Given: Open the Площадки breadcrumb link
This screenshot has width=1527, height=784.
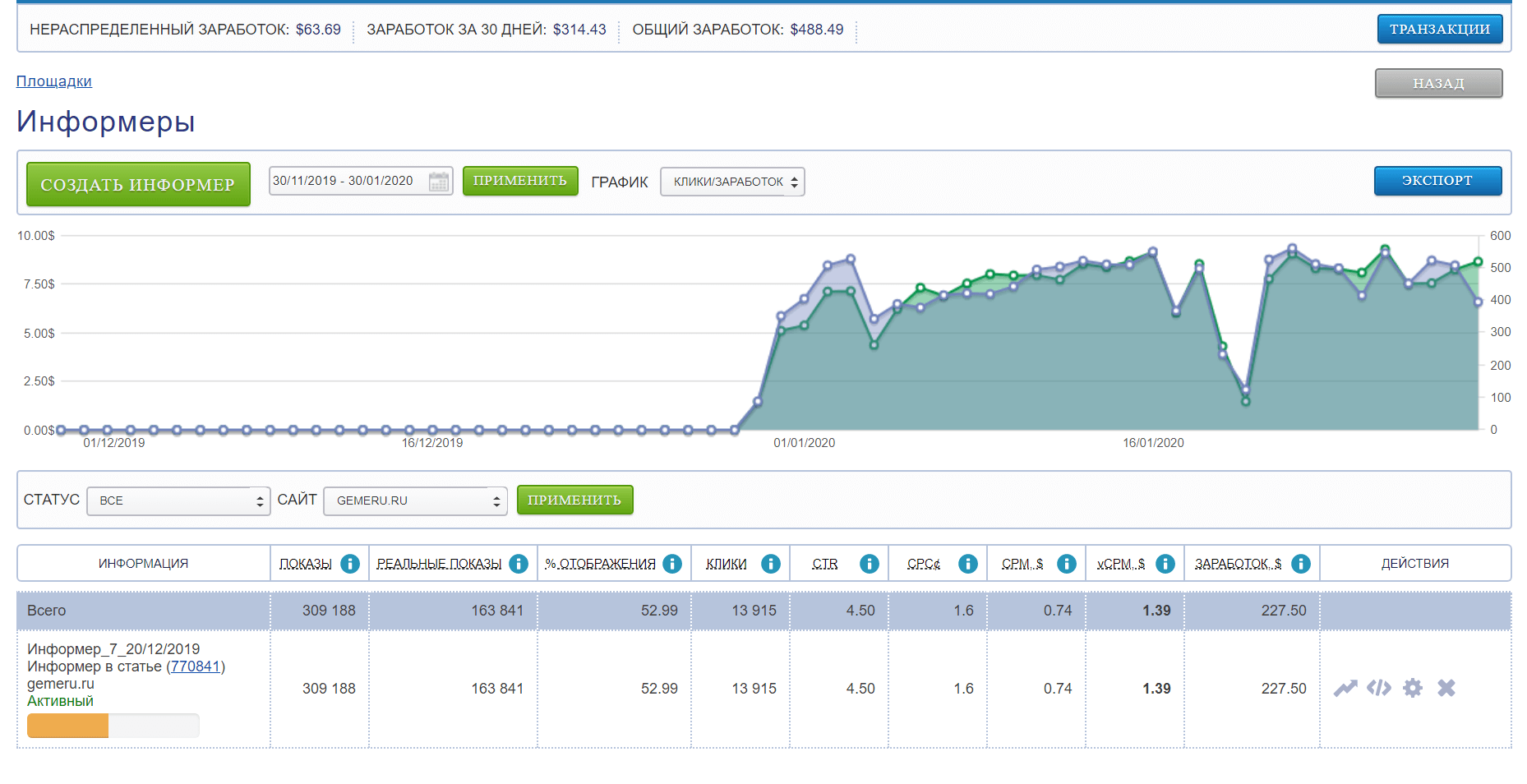Looking at the screenshot, I should [x=54, y=81].
